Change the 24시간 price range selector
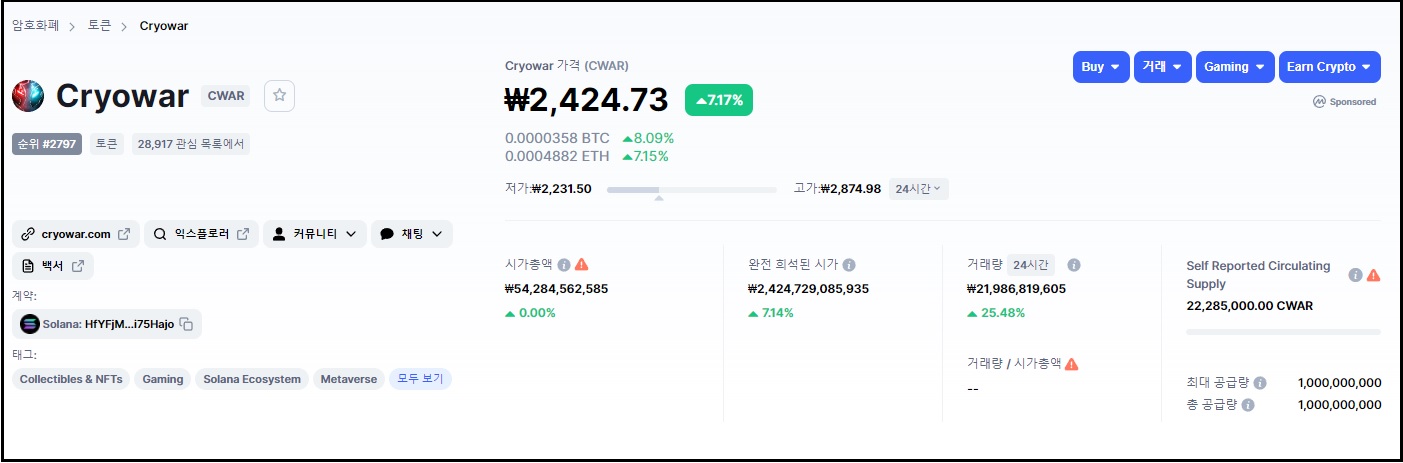Image resolution: width=1403 pixels, height=463 pixels. pyautogui.click(x=918, y=189)
